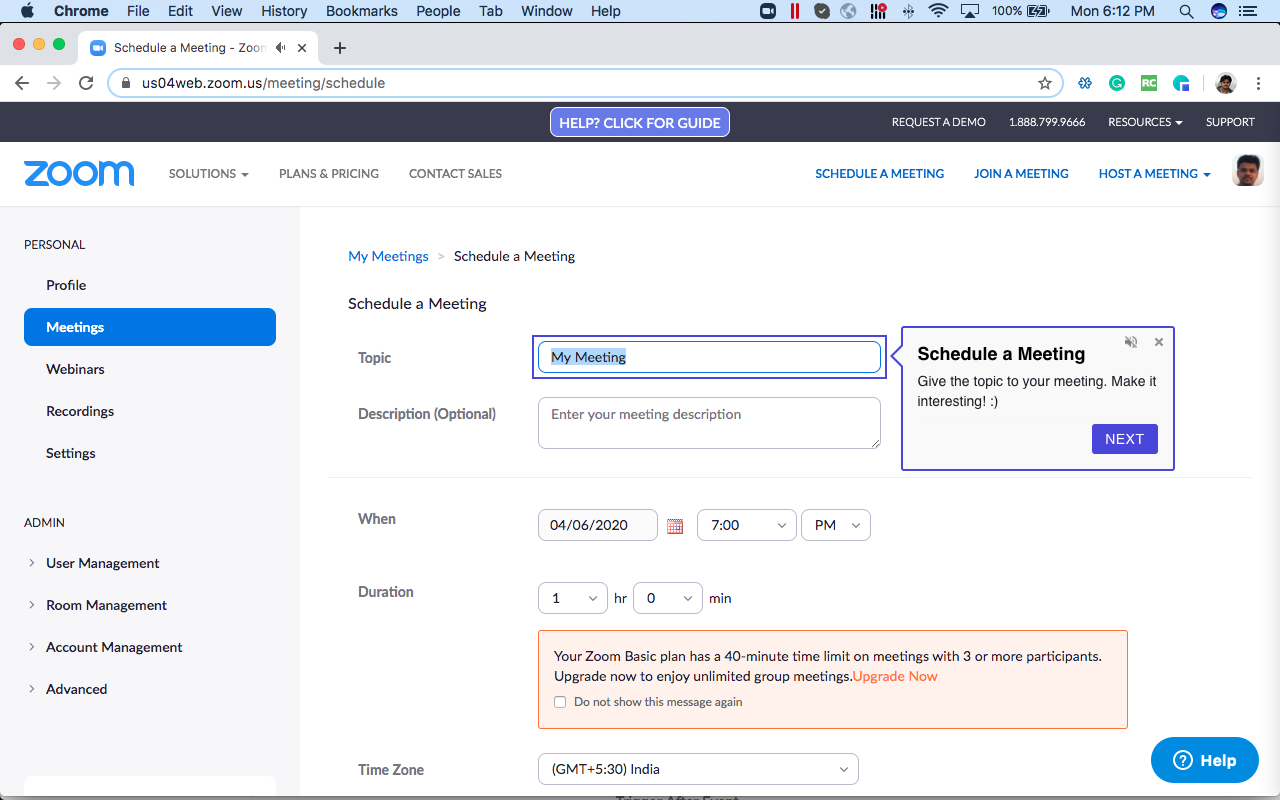Click the site lock icon in address bar
The image size is (1280, 800).
point(125,83)
